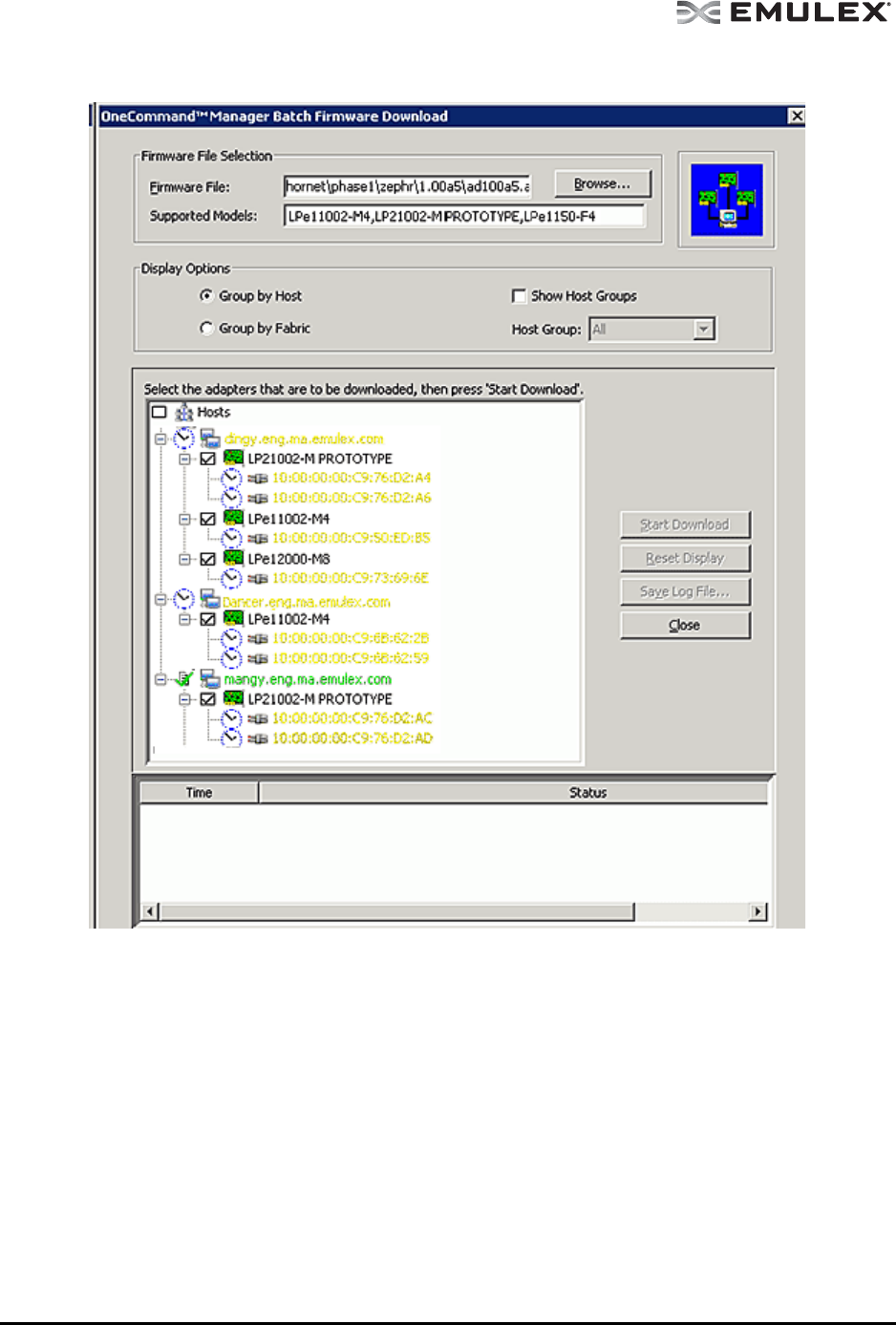Image resolution: width=896 pixels, height=1325 pixels.
Task: Collapse LPe11002-M4 node under dingy
Action: click(x=184, y=519)
